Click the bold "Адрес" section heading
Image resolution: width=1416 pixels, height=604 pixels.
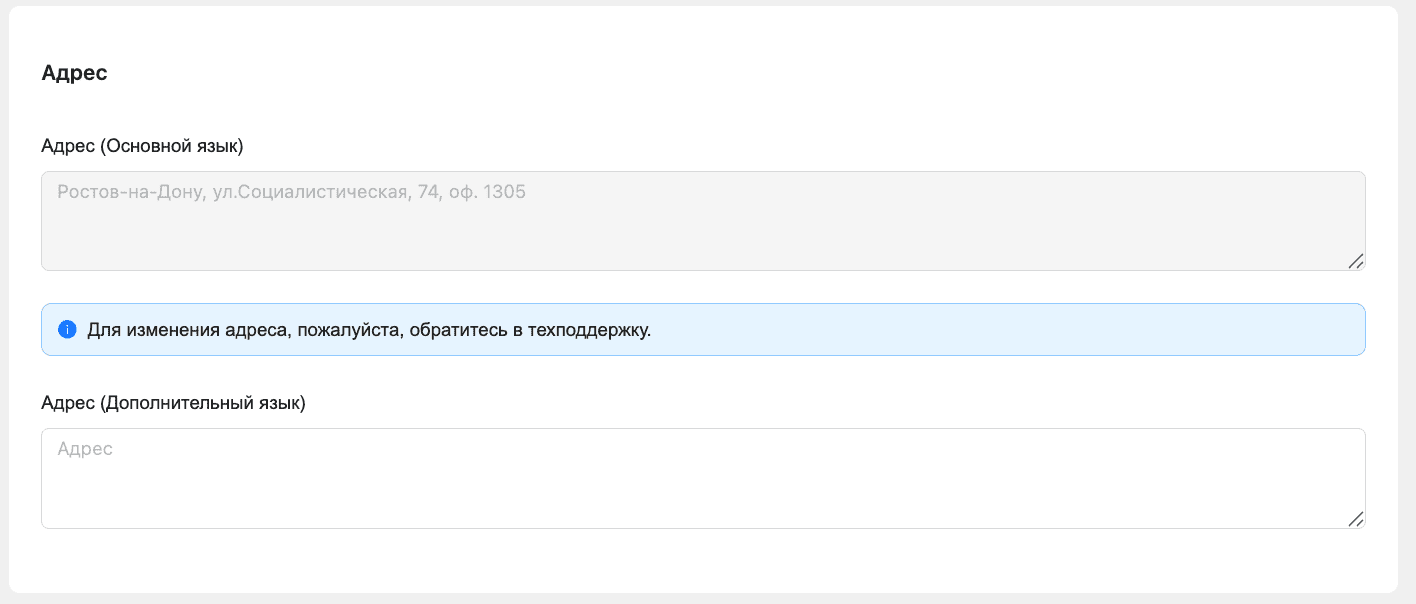(x=74, y=73)
